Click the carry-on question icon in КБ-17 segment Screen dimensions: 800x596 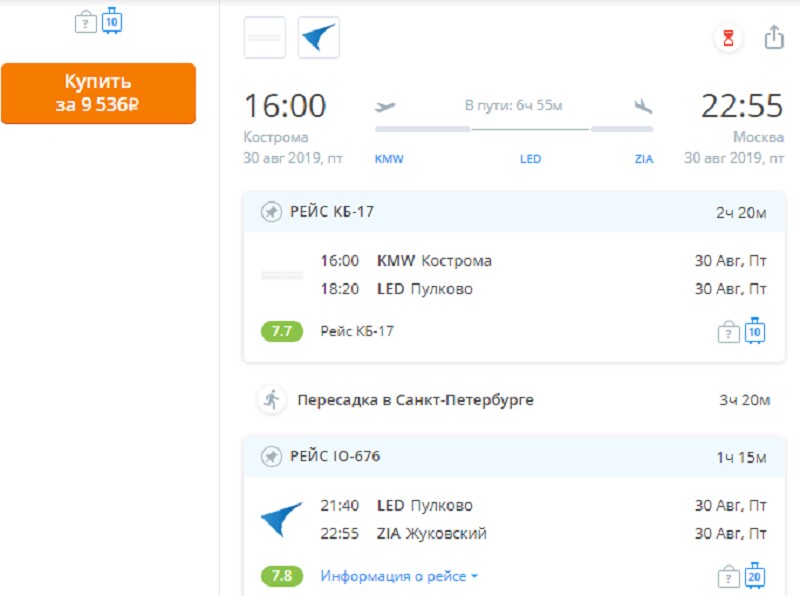point(729,332)
